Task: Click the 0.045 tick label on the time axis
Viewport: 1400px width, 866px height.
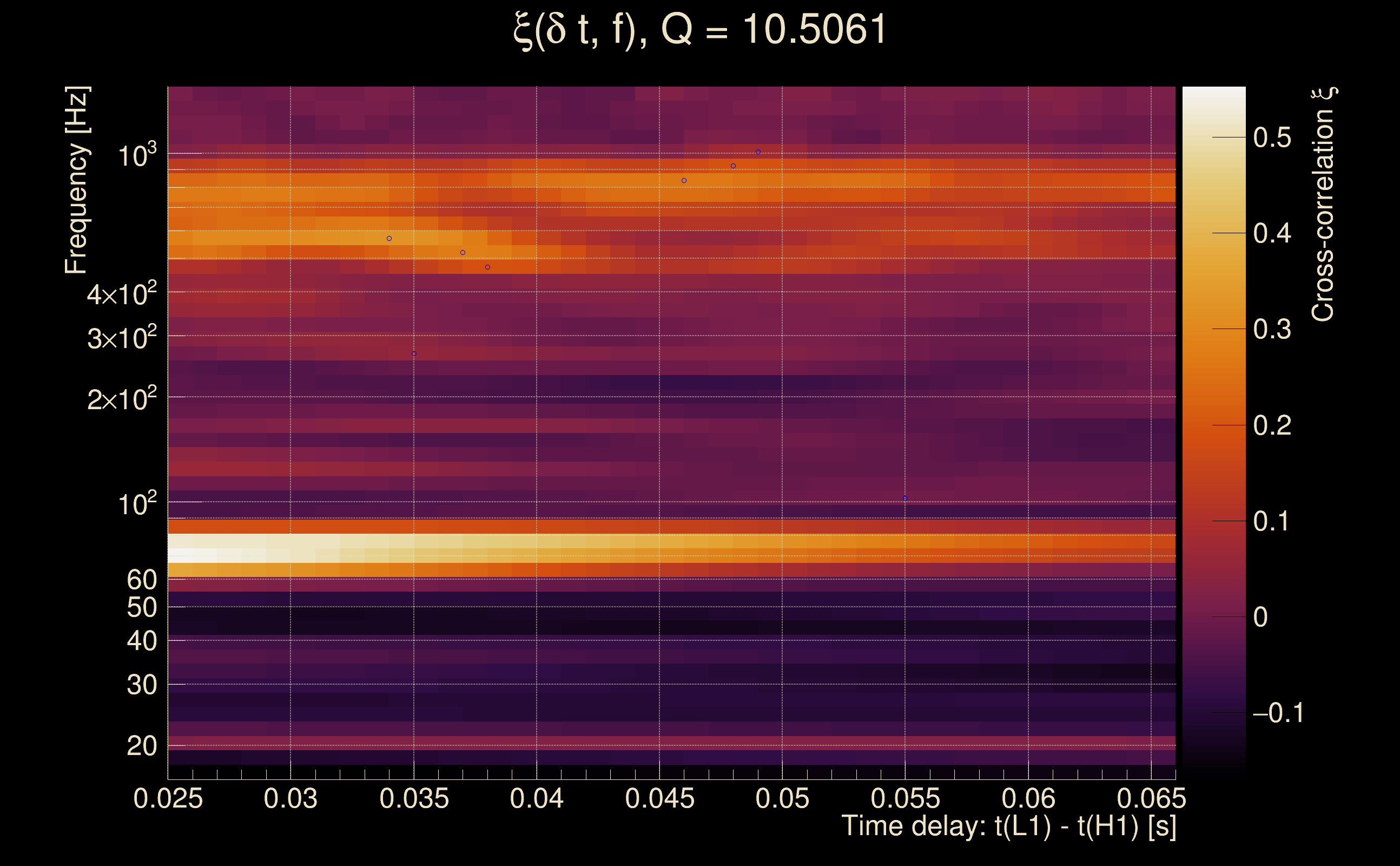Action: click(659, 798)
